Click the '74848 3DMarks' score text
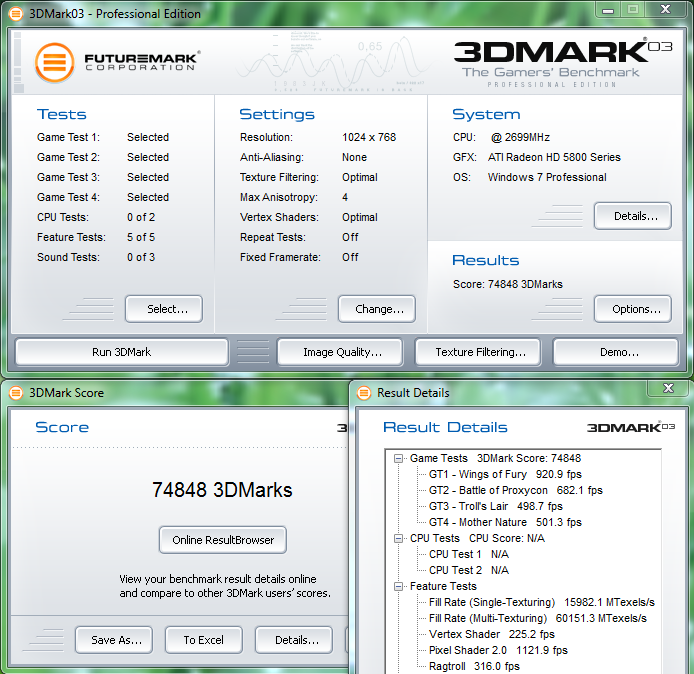 tap(222, 490)
